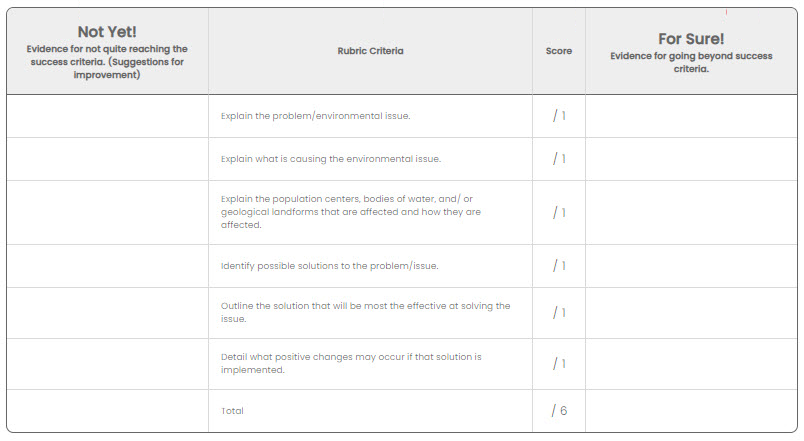Screen dimensions: 804x441
Task: Click the 'For Sure' cell in the Total row
Action: tap(691, 411)
